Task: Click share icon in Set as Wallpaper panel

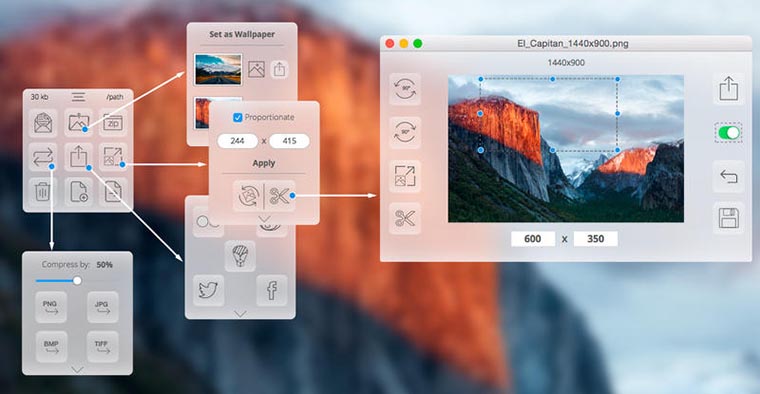Action: pos(279,69)
